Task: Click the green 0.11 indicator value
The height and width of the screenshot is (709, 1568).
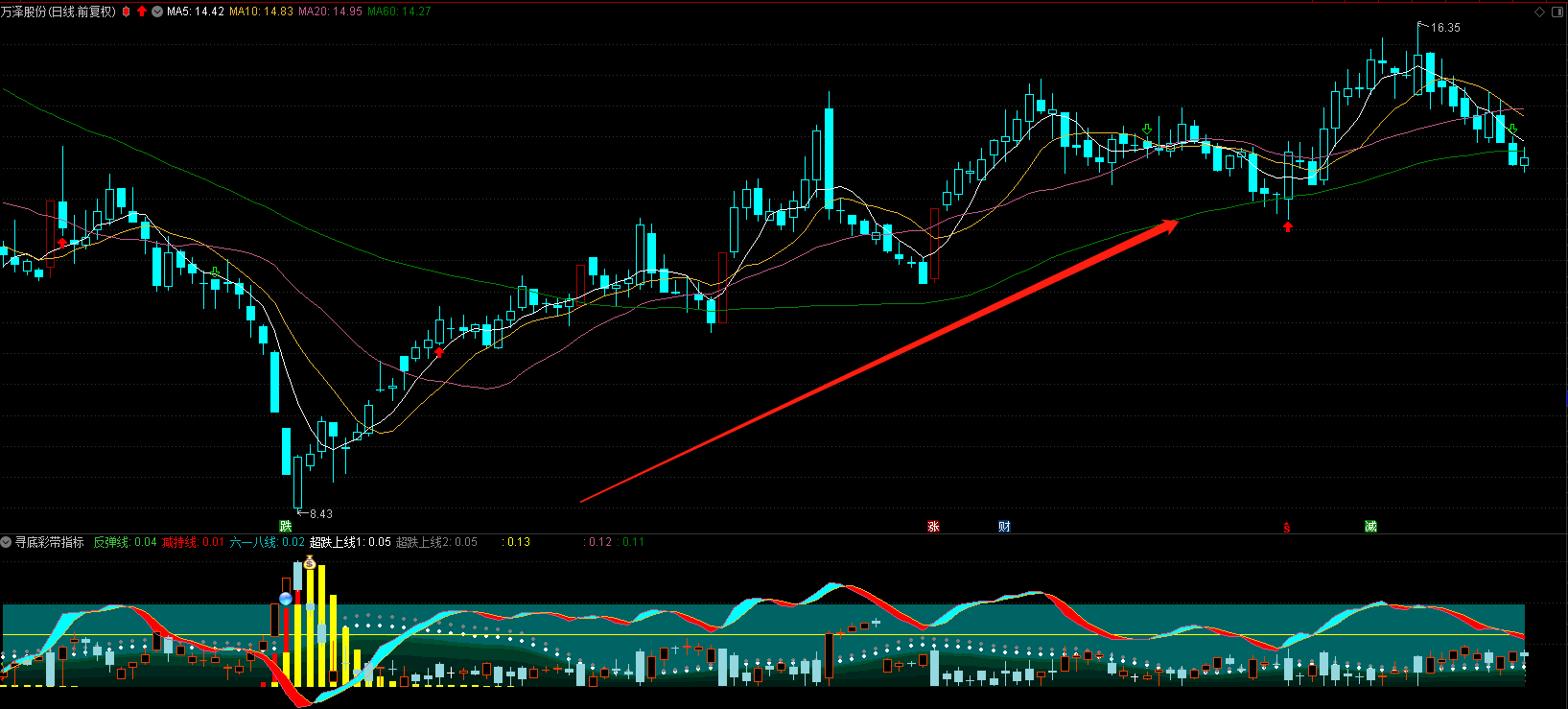Action: click(x=632, y=542)
